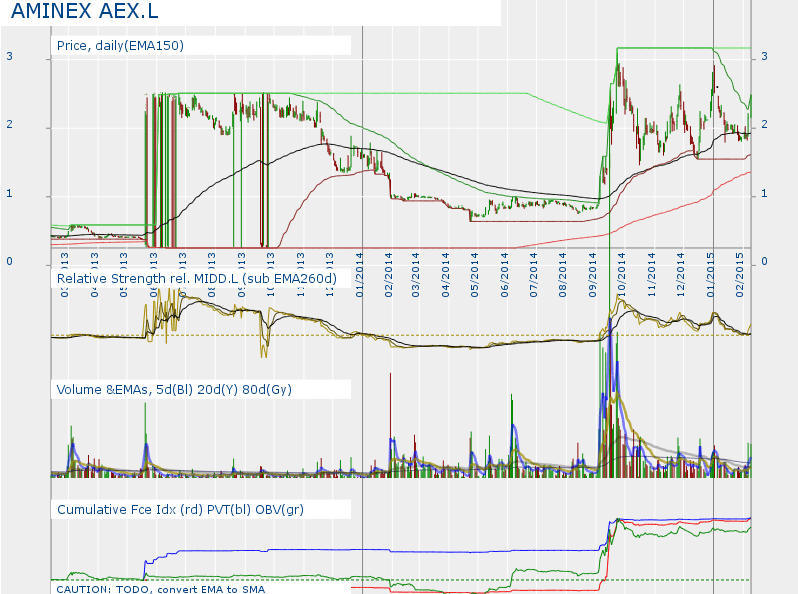Click price value 1 on right axis
The width and height of the screenshot is (798, 594).
(x=764, y=193)
